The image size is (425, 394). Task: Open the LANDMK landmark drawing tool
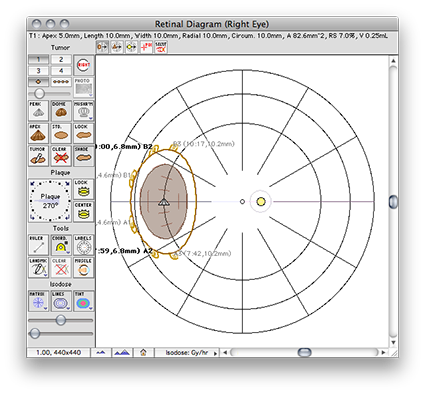pyautogui.click(x=38, y=267)
